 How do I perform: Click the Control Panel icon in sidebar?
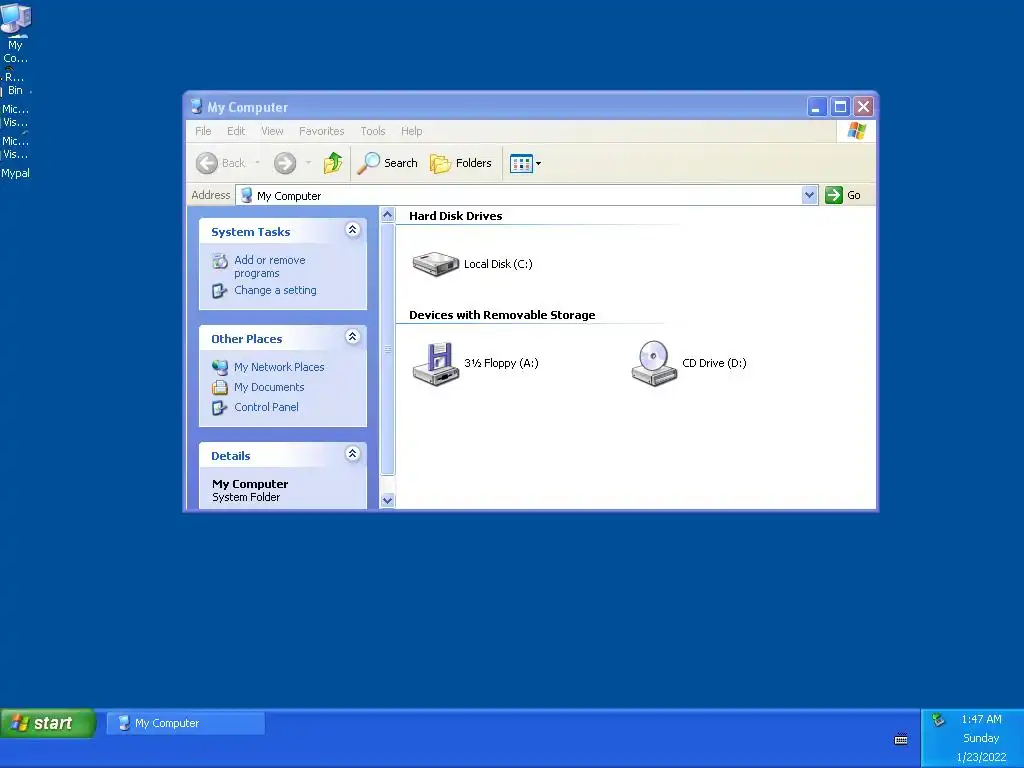click(219, 408)
